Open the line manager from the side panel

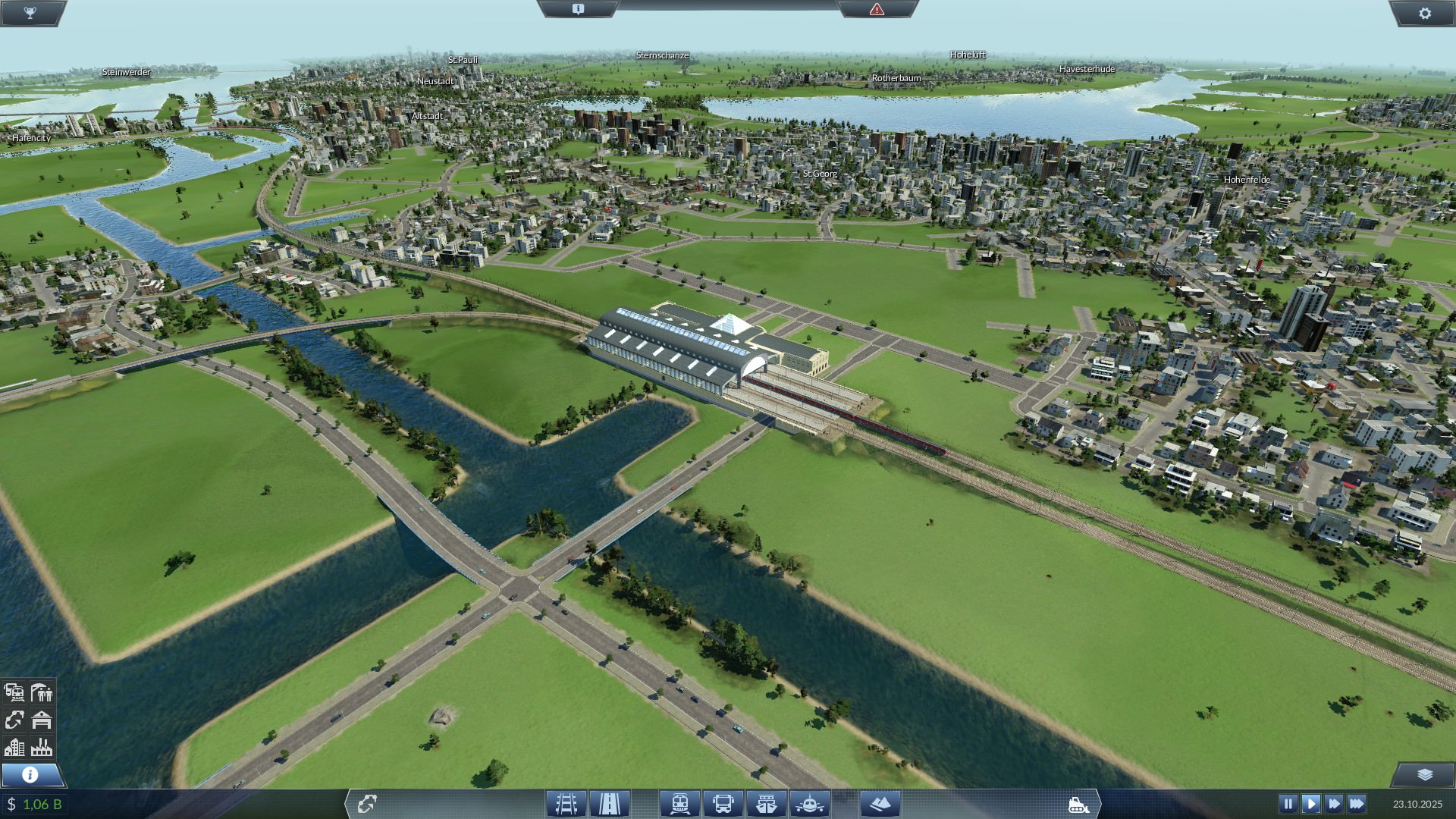pyautogui.click(x=14, y=720)
